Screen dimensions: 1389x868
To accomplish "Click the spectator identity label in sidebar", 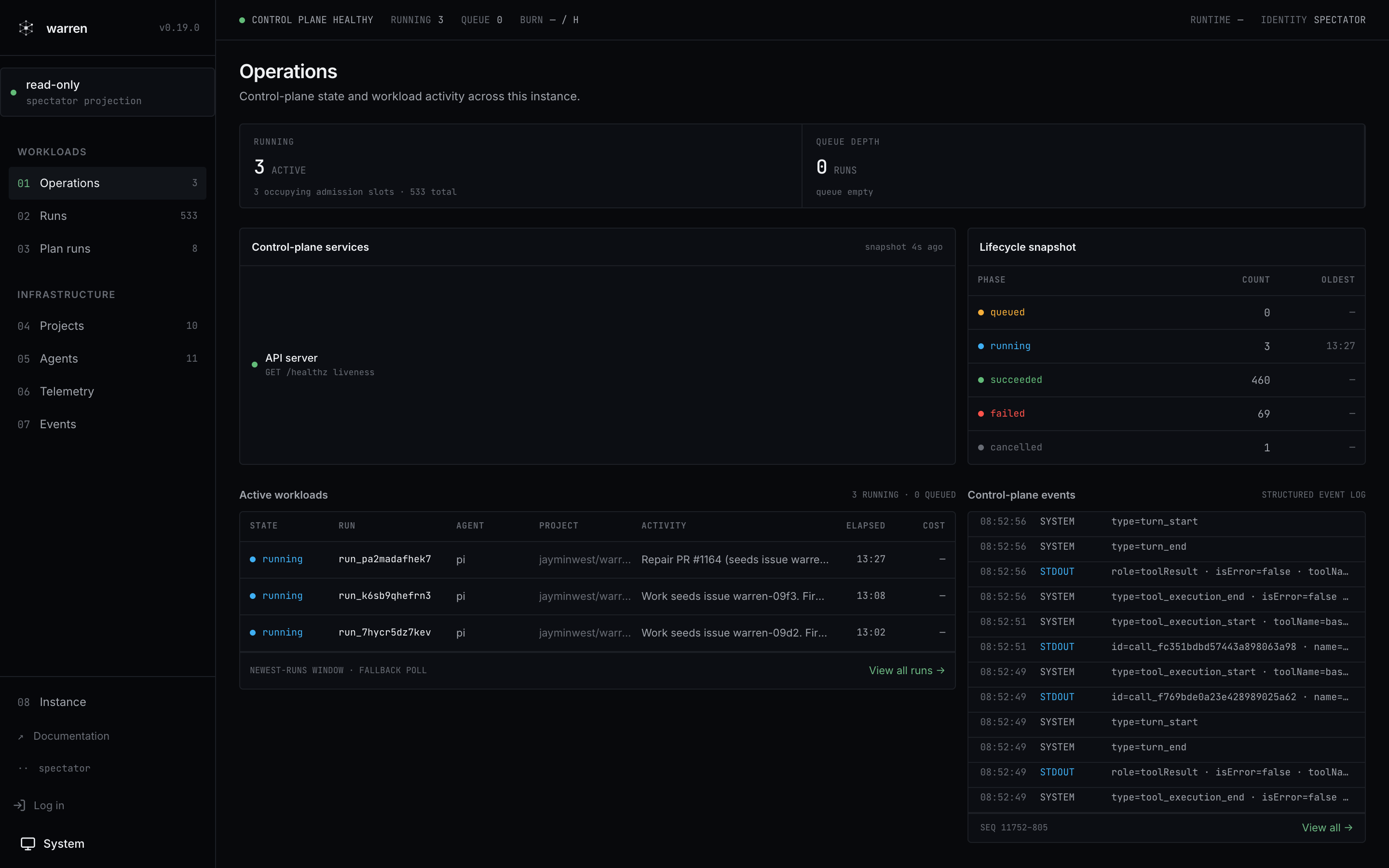I will (x=64, y=768).
